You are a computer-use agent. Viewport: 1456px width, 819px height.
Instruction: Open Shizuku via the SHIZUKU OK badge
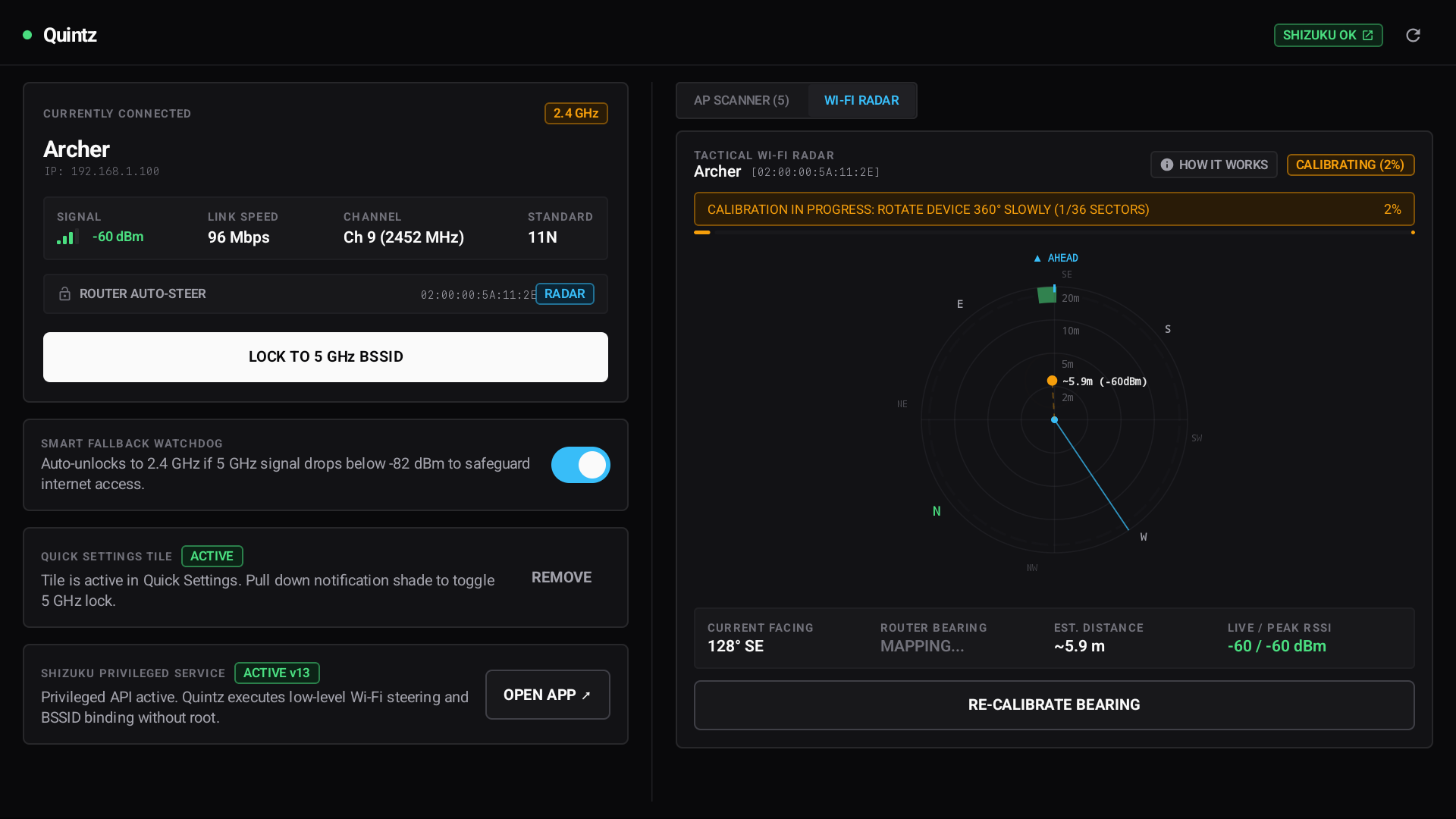point(1328,35)
